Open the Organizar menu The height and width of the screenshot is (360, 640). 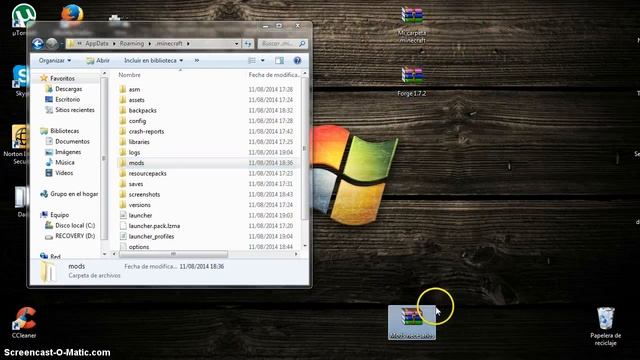point(55,60)
